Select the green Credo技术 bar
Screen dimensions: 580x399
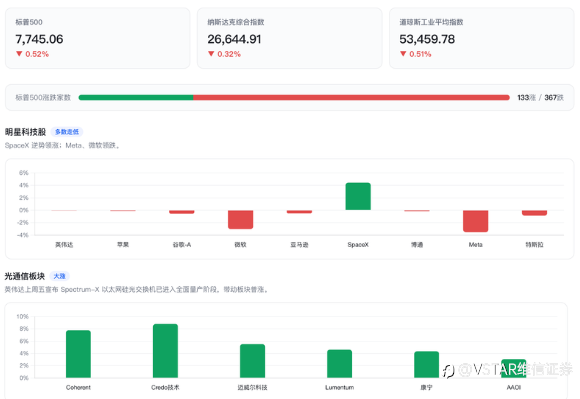(x=165, y=351)
